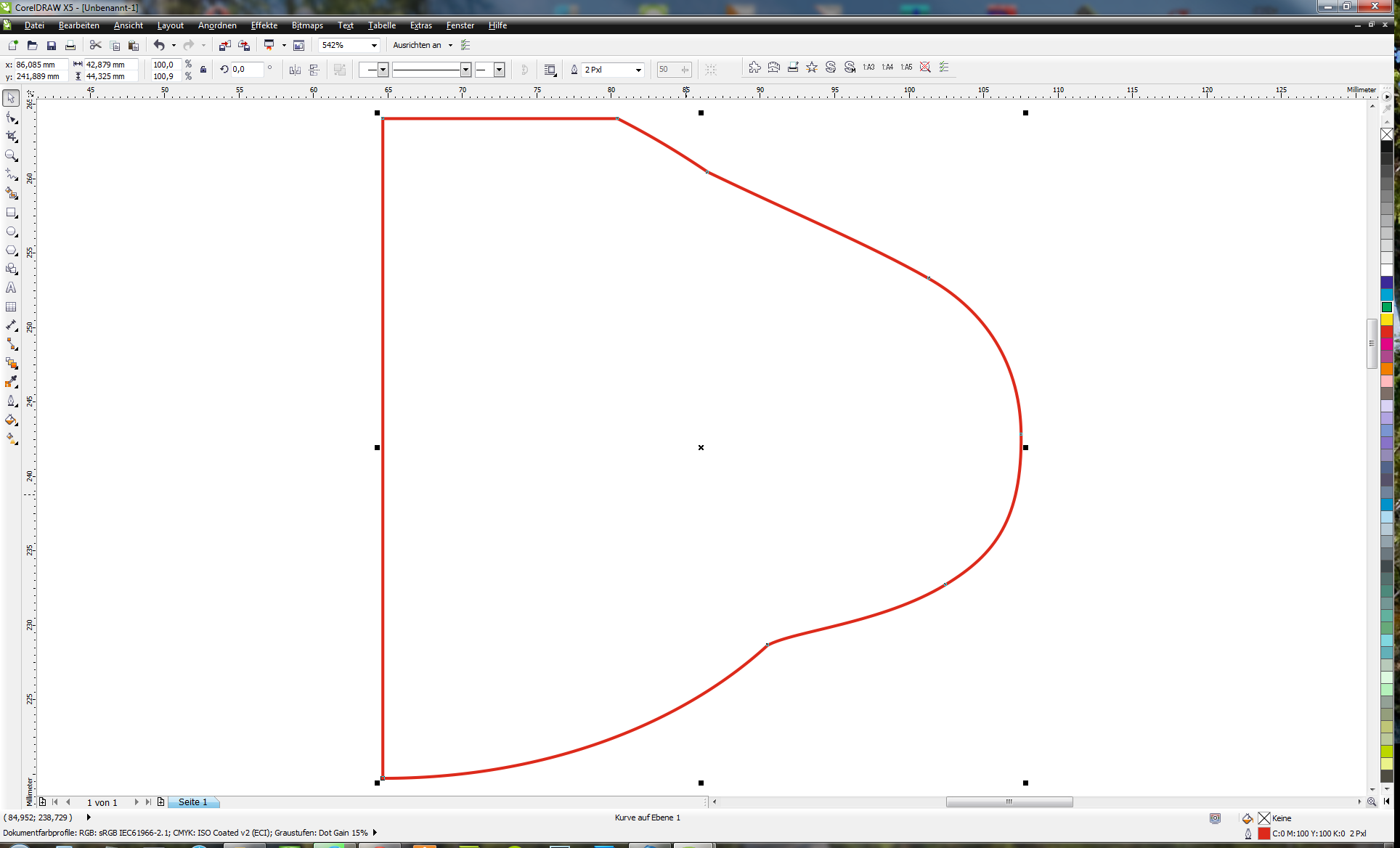This screenshot has width=1400, height=848.
Task: Click the Save icon in toolbar
Action: [x=51, y=46]
